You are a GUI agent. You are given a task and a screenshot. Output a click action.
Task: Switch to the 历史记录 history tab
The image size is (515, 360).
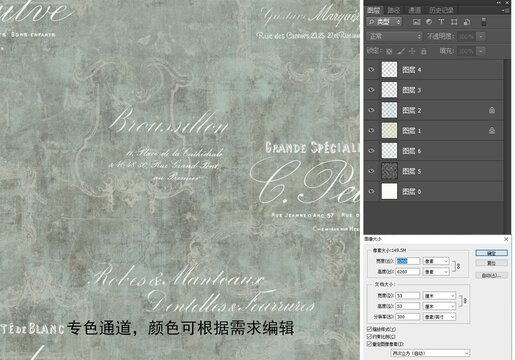point(441,10)
